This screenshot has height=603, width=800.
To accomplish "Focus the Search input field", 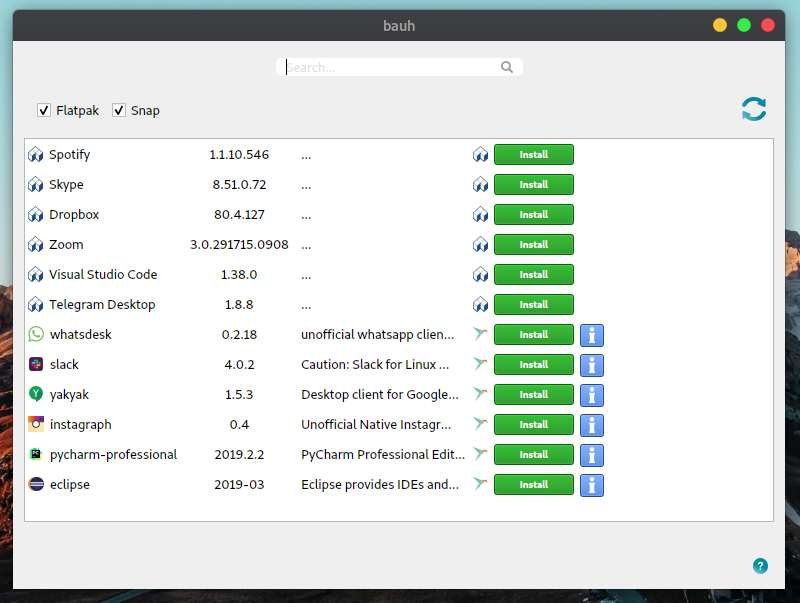I will point(399,67).
